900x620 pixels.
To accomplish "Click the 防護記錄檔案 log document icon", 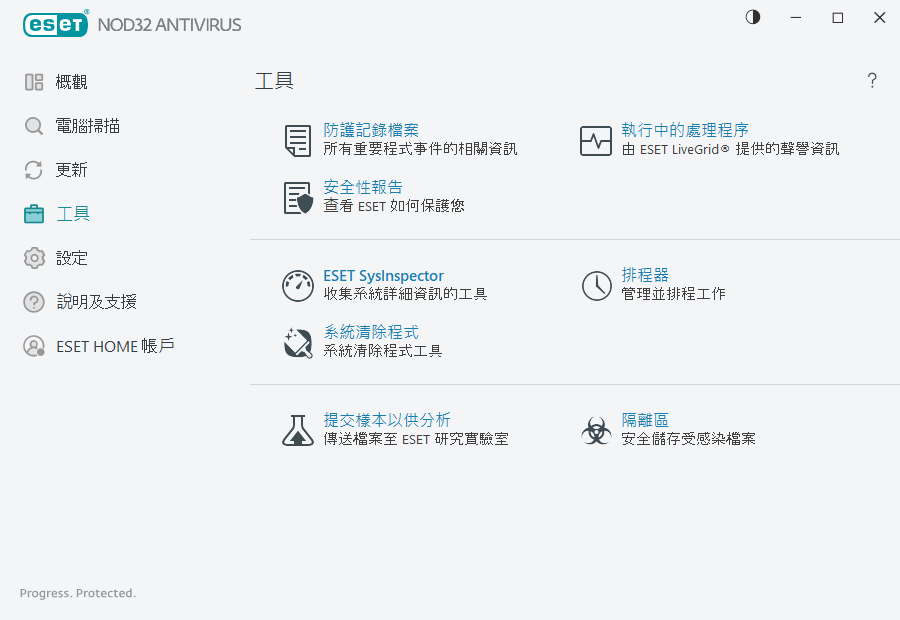I will click(298, 140).
